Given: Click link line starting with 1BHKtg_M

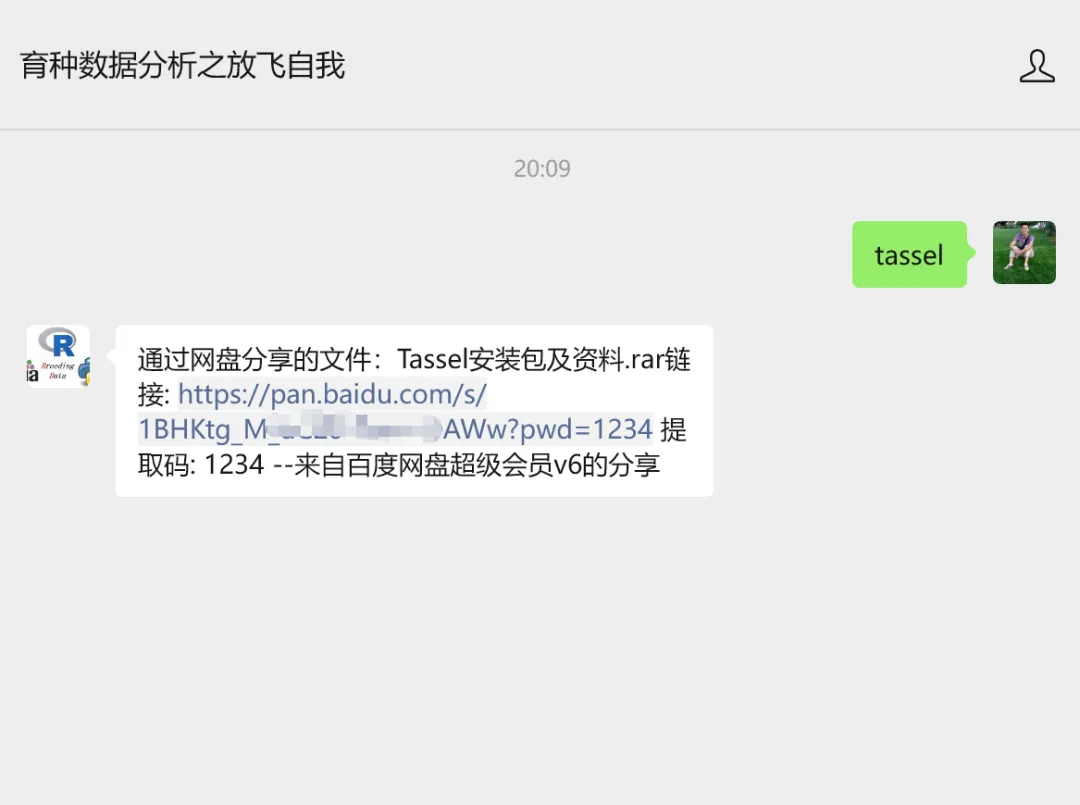Looking at the screenshot, I should tap(395, 429).
